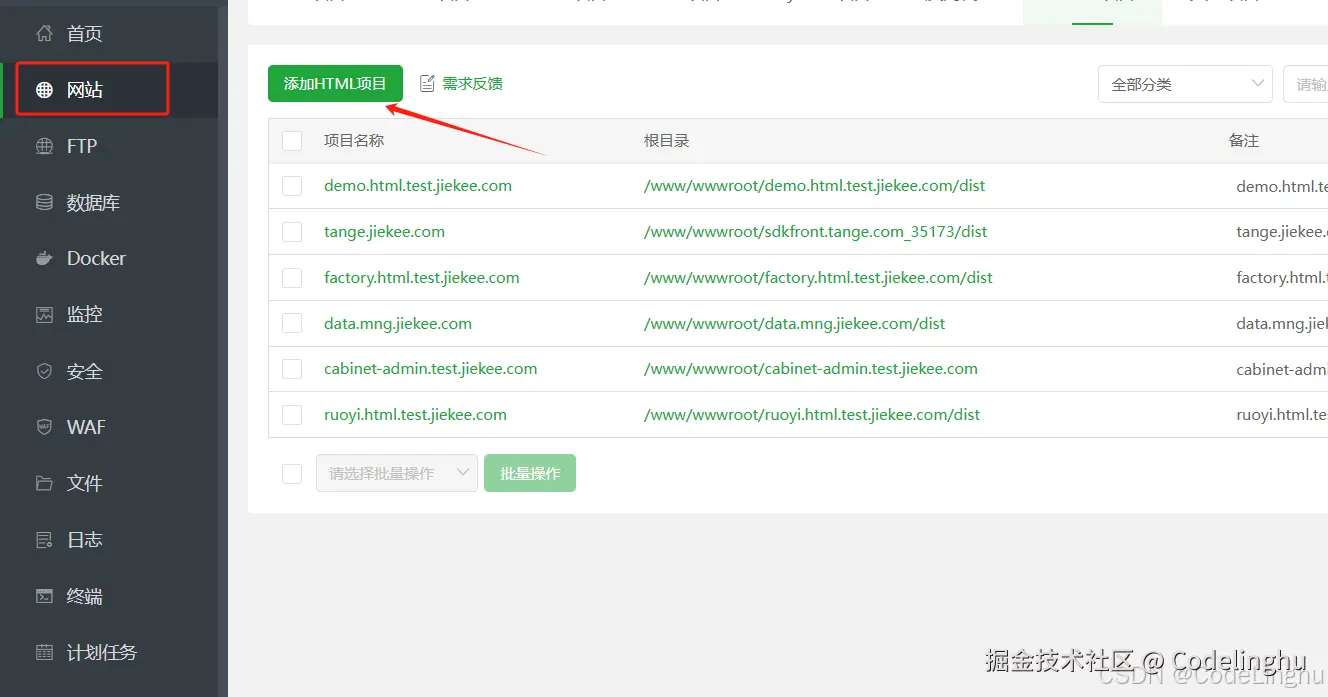The width and height of the screenshot is (1328, 697).
Task: Check the ruoyi.html.test.jiekee.com row checkbox
Action: (292, 415)
